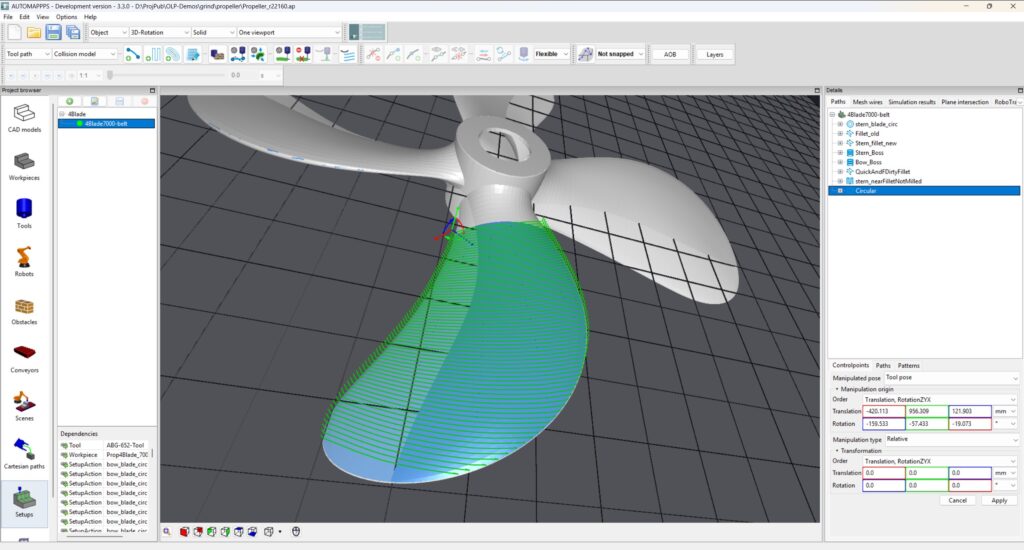This screenshot has width=1024, height=550.
Task: Click the first red cube view icon
Action: coord(184,532)
